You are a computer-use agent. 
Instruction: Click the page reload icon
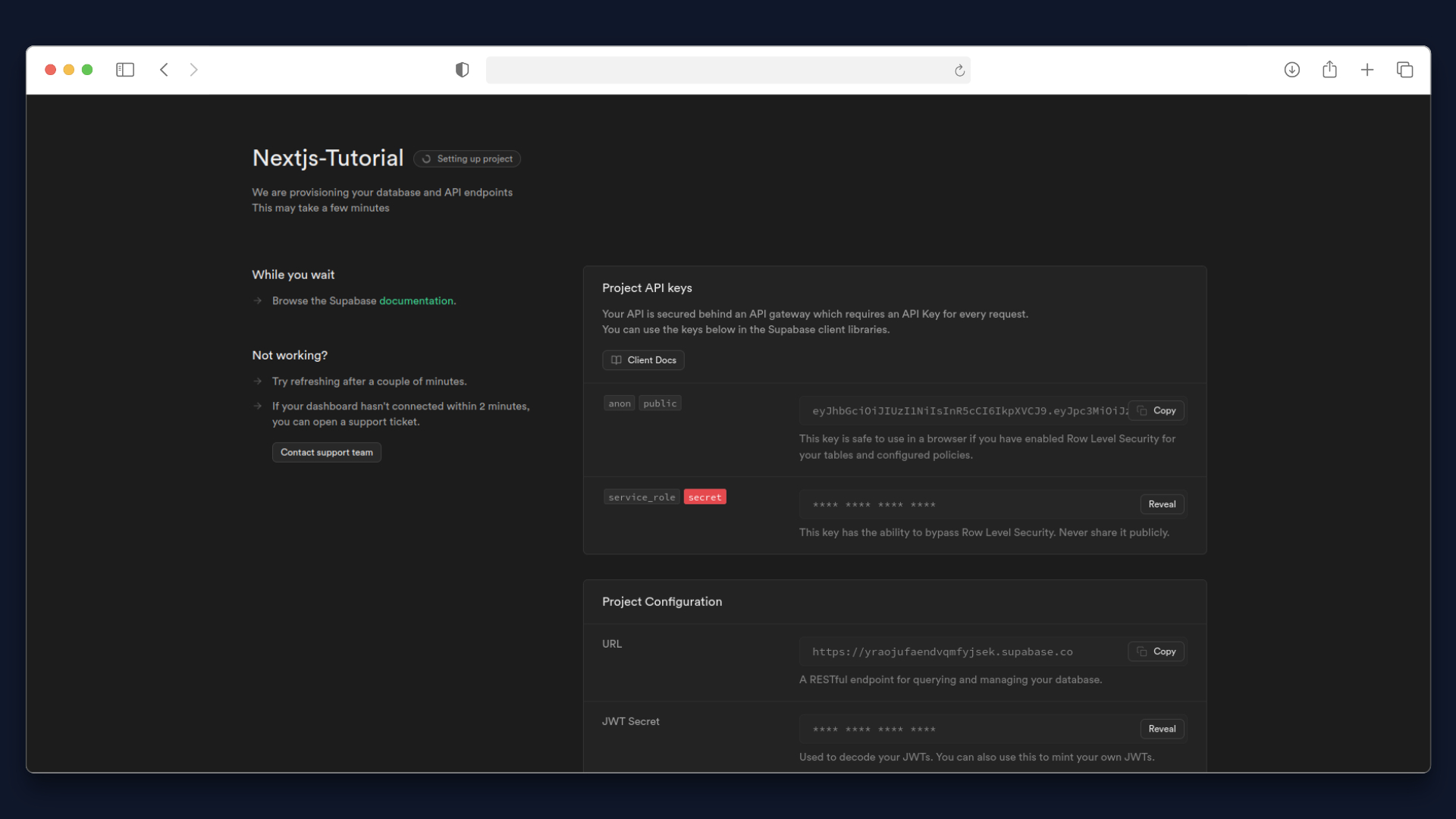pyautogui.click(x=958, y=70)
